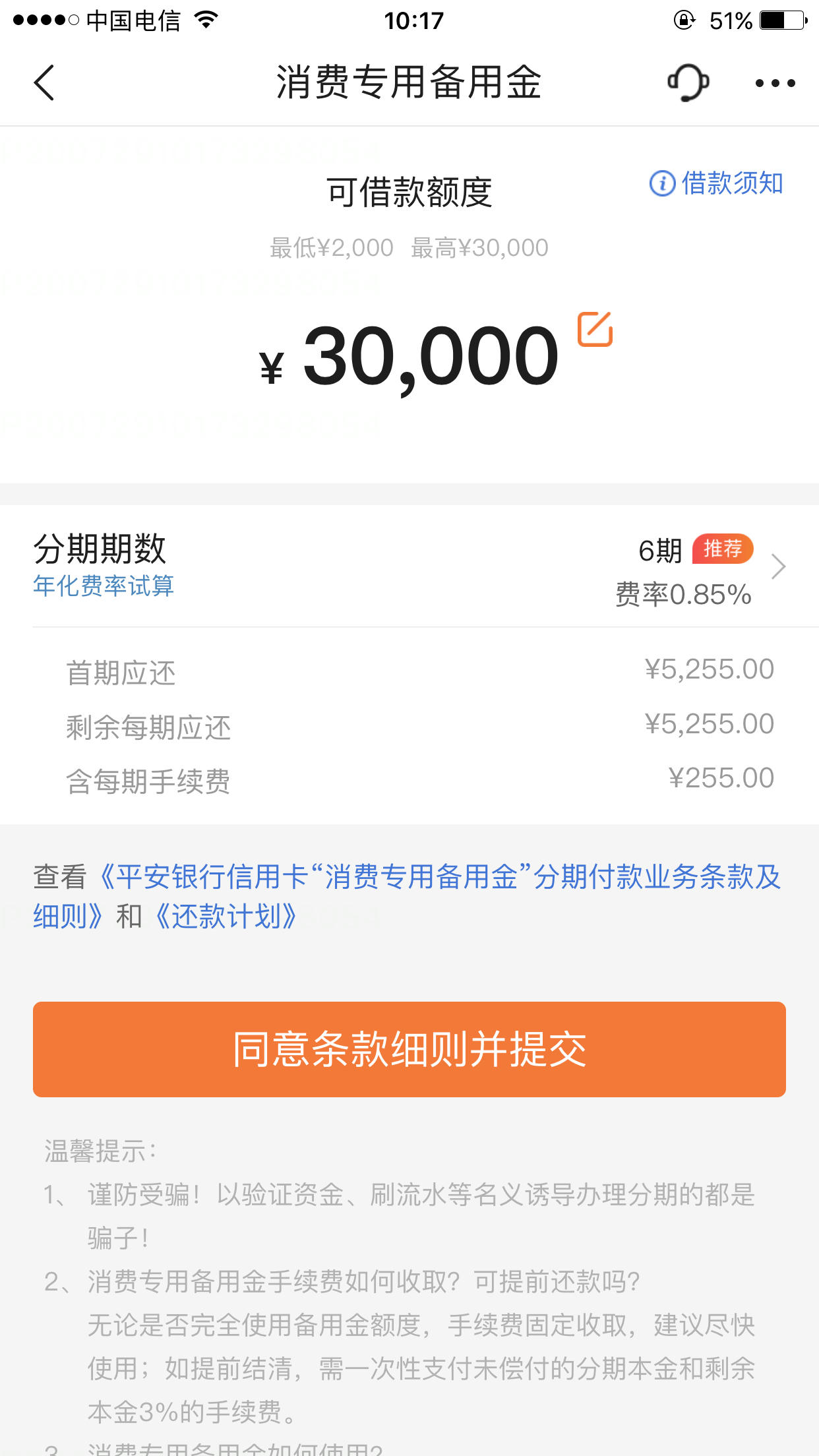
Task: Go back using the left arrow
Action: tap(44, 83)
